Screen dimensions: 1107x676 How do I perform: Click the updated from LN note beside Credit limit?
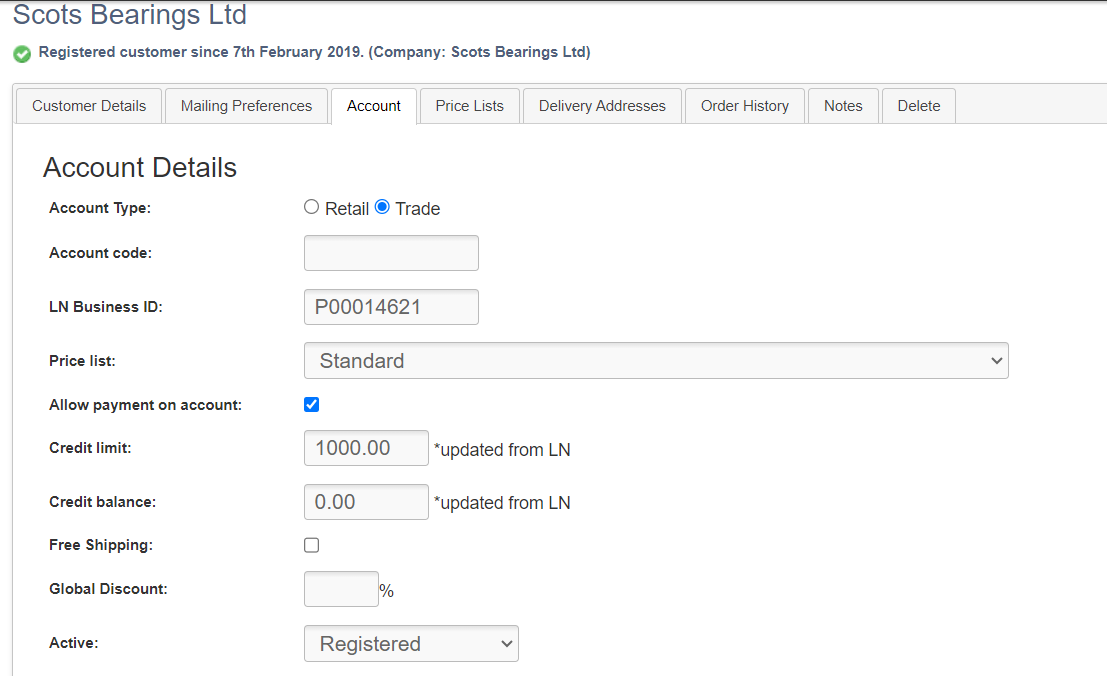tap(502, 449)
